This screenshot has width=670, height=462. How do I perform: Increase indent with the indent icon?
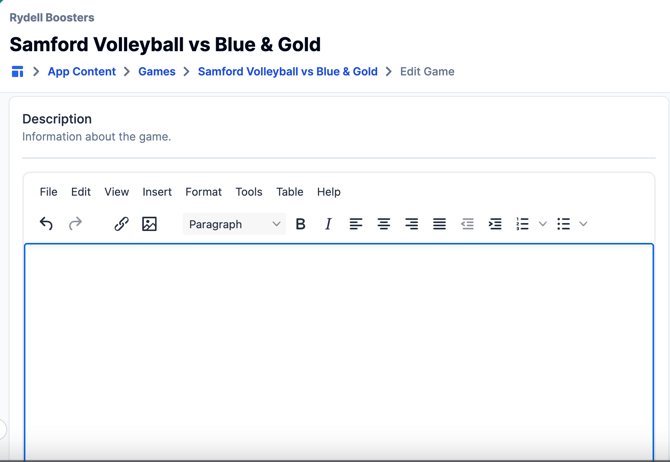[x=495, y=224]
